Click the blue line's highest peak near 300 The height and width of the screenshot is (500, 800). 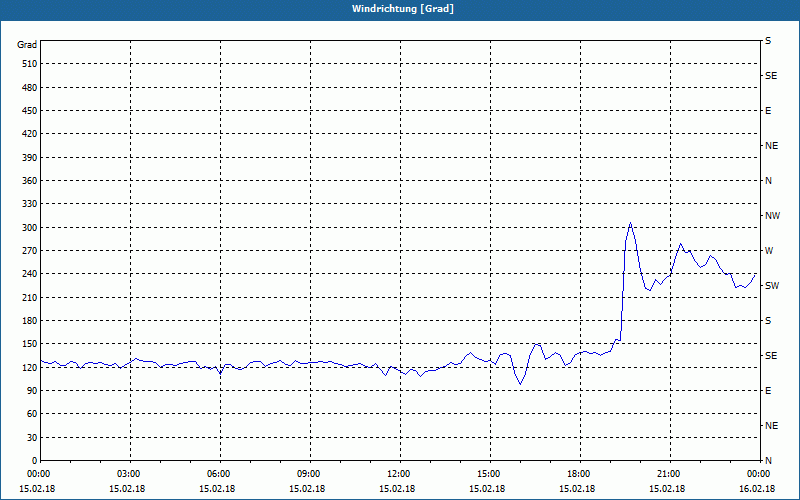631,223
